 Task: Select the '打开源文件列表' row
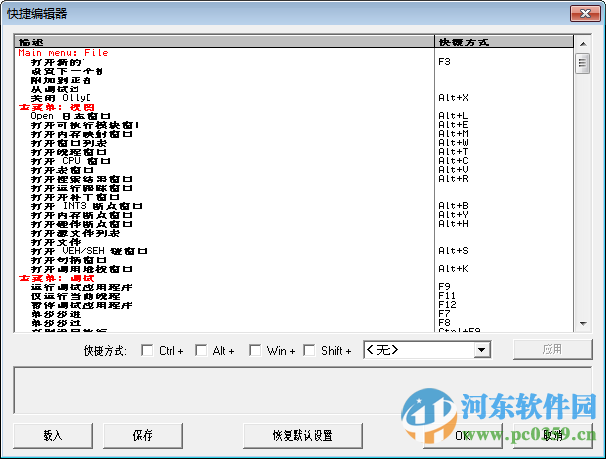tap(224, 233)
